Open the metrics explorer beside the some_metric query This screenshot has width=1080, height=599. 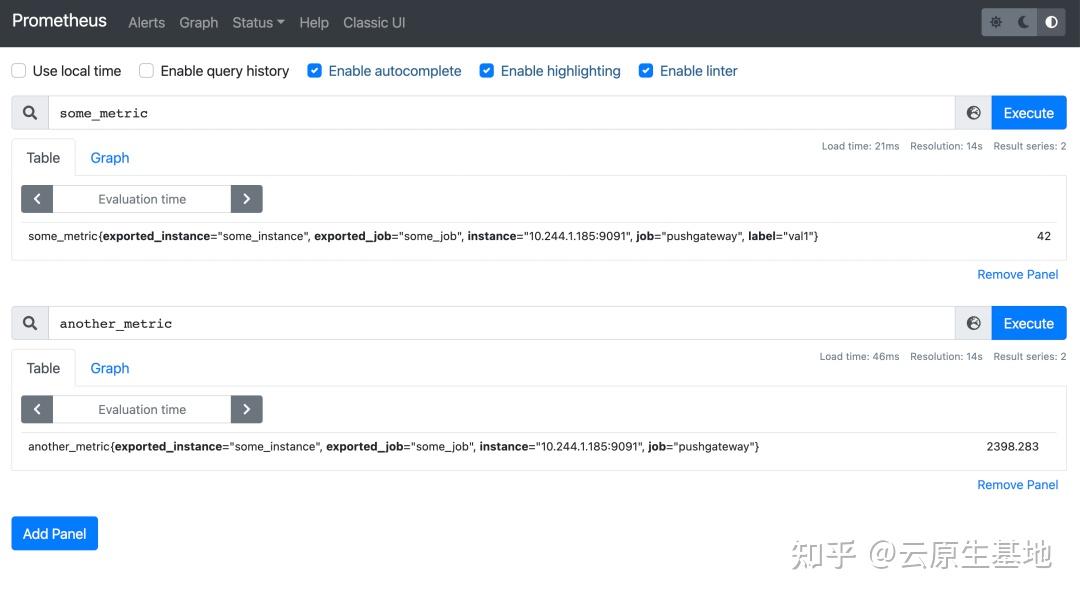coord(973,112)
